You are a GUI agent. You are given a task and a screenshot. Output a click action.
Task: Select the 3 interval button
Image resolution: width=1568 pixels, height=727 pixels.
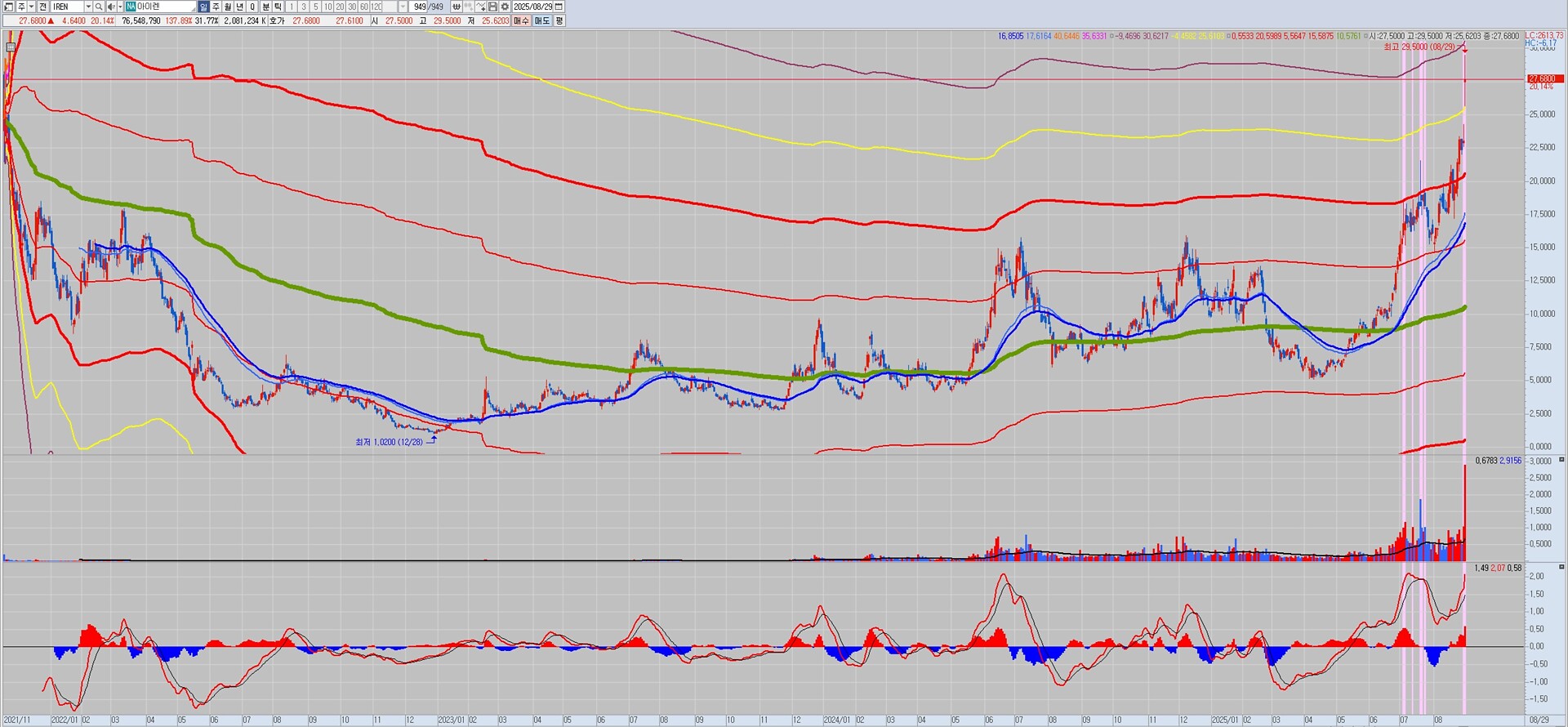click(304, 7)
